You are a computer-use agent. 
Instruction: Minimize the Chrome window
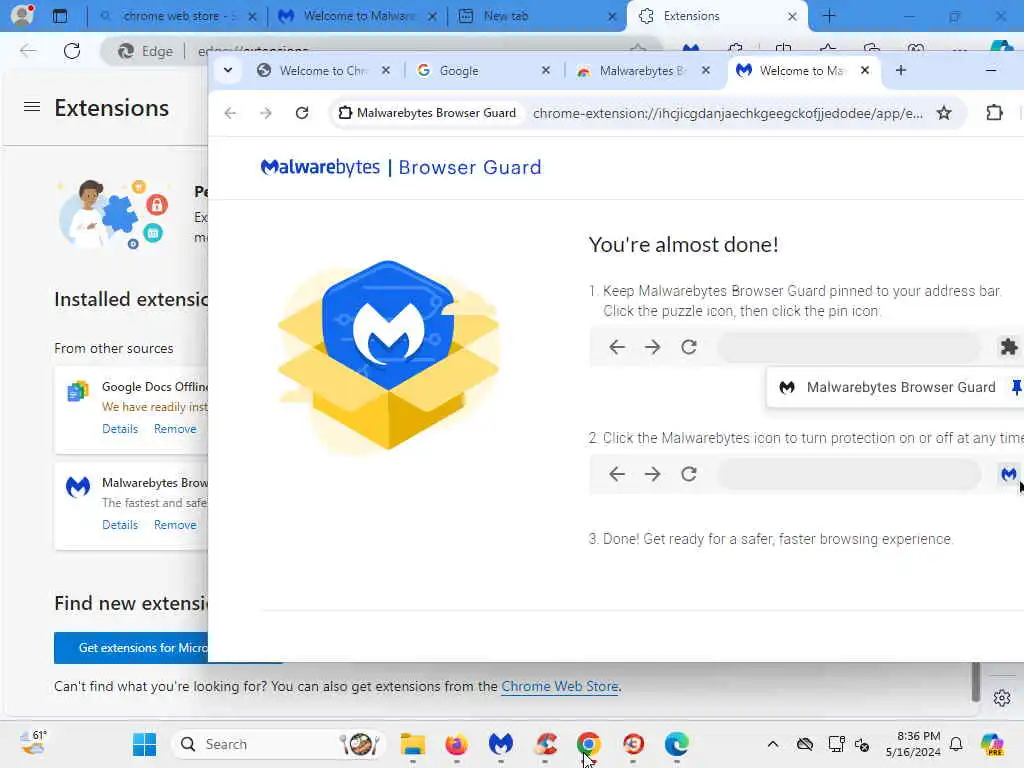(991, 70)
